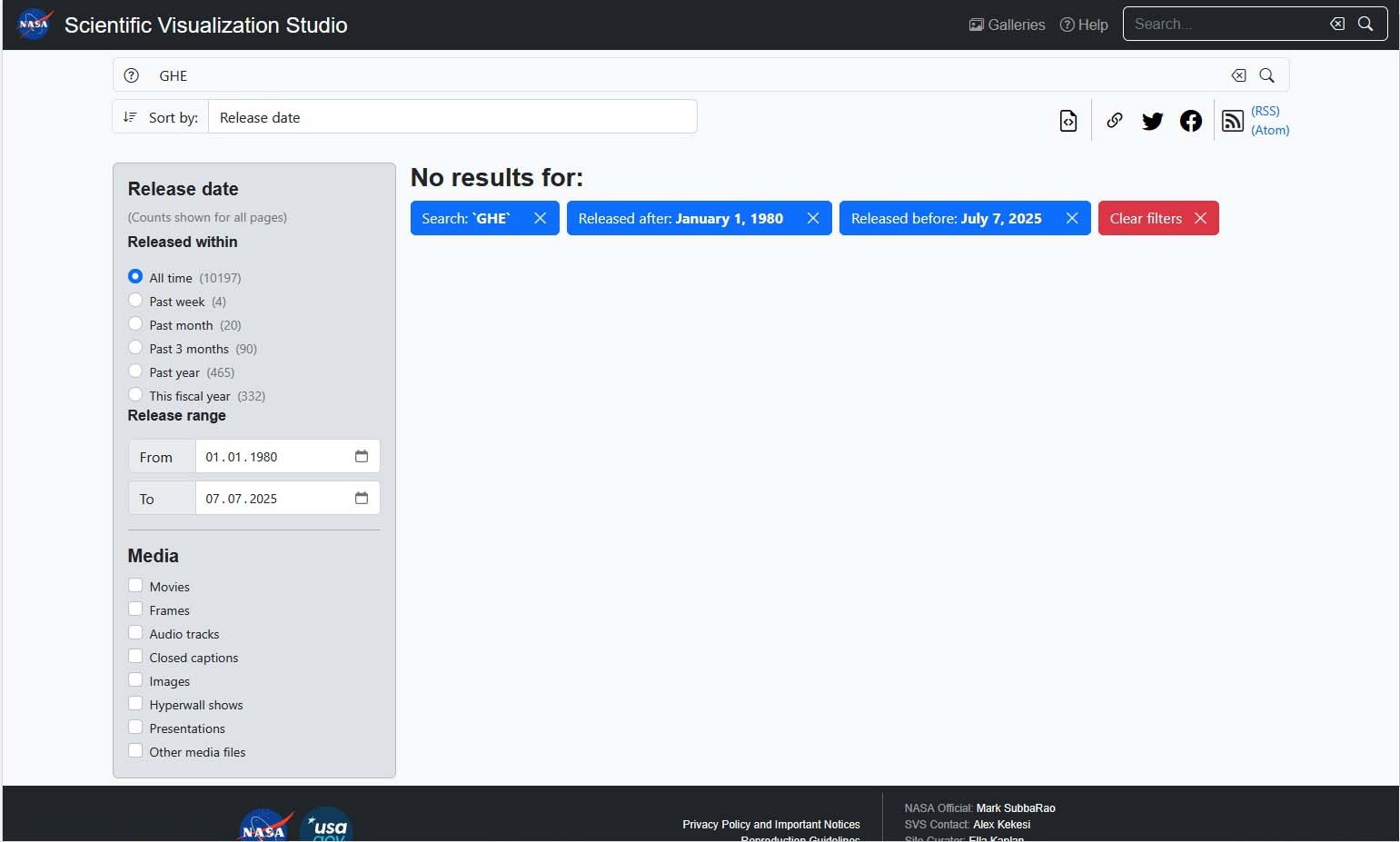The image size is (1400, 842).
Task: Click the search help question icon
Action: pyautogui.click(x=132, y=75)
